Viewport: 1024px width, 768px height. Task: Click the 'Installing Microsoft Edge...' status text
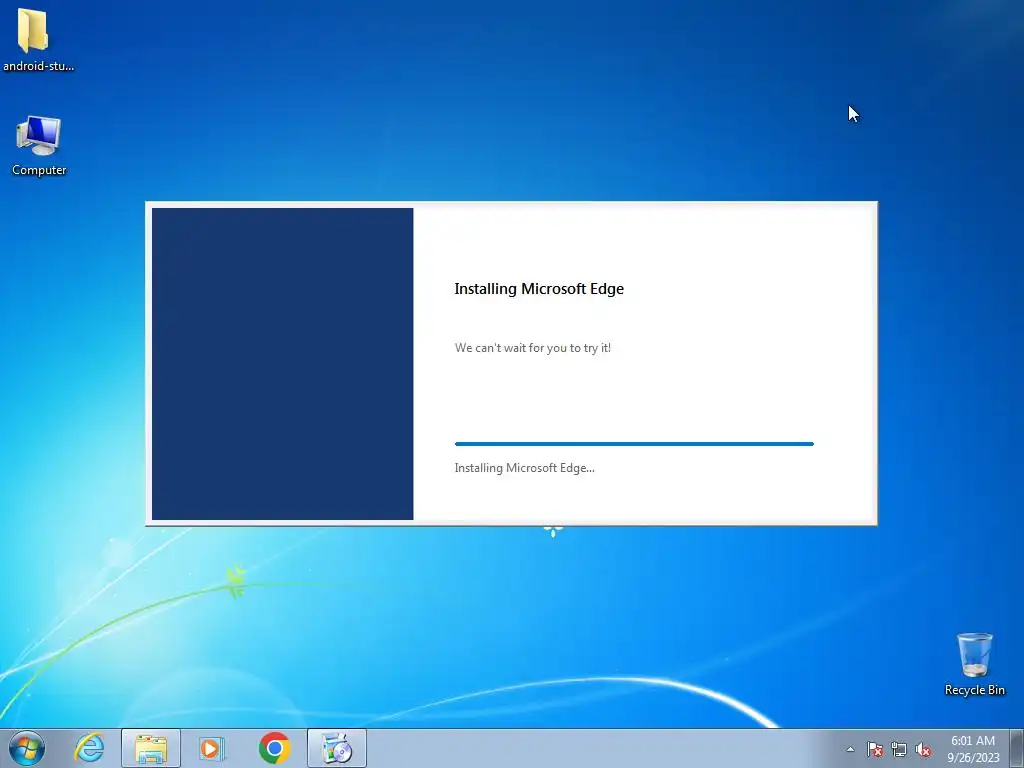coord(524,468)
